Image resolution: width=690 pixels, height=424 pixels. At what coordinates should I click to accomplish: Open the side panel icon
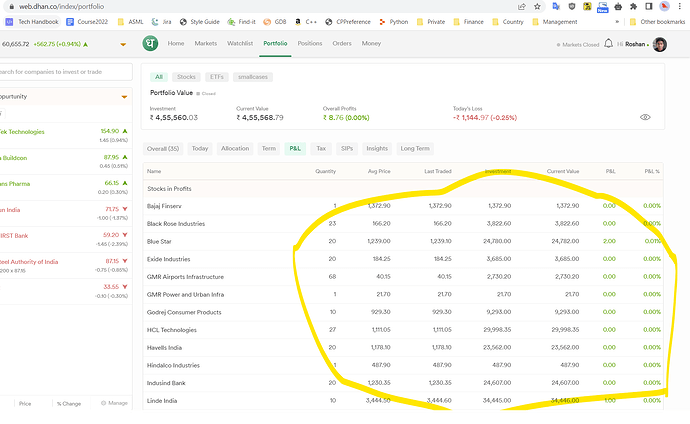(x=649, y=7)
